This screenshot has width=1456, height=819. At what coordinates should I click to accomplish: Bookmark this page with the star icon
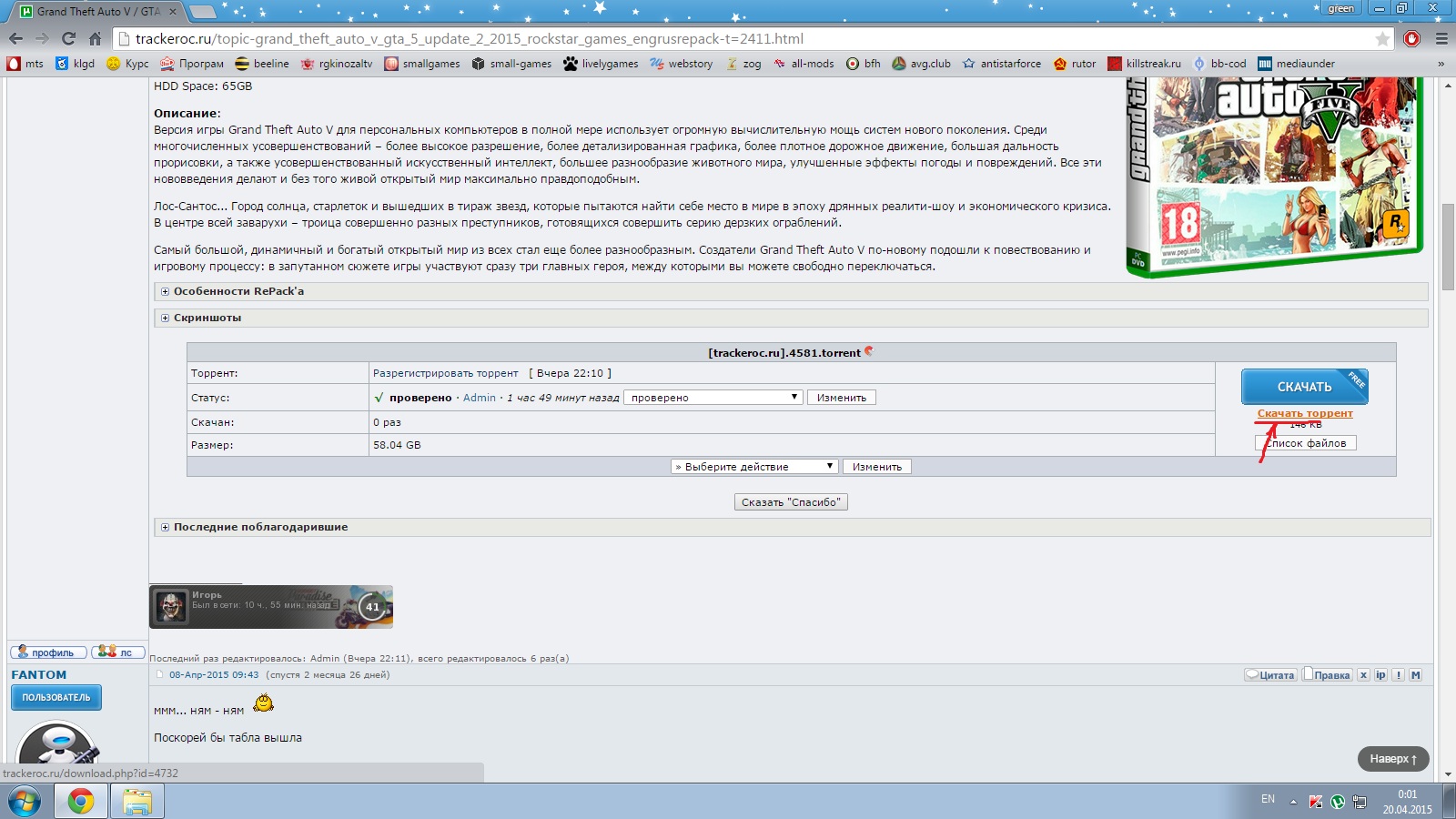click(1382, 39)
